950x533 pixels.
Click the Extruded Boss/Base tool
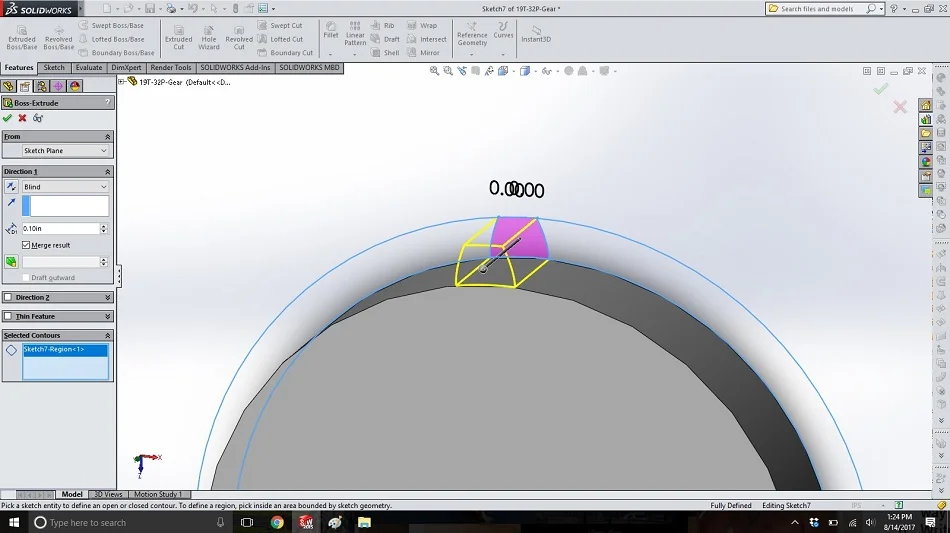click(22, 38)
